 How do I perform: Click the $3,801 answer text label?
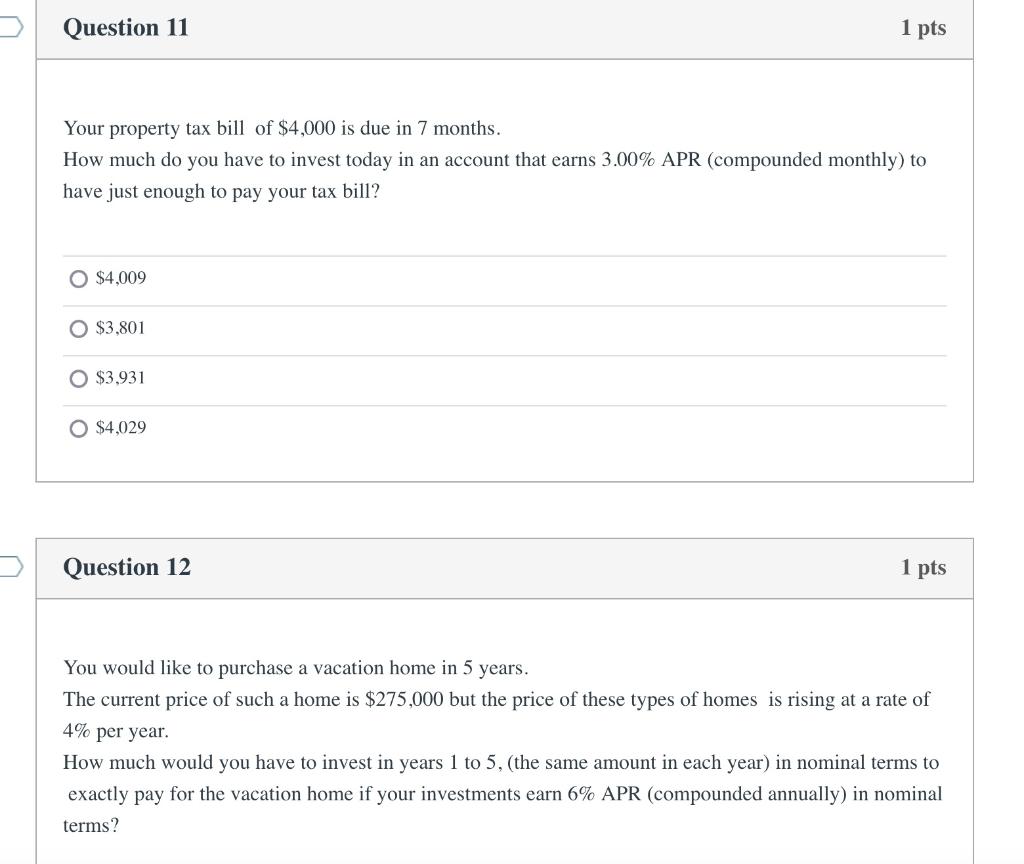[119, 328]
